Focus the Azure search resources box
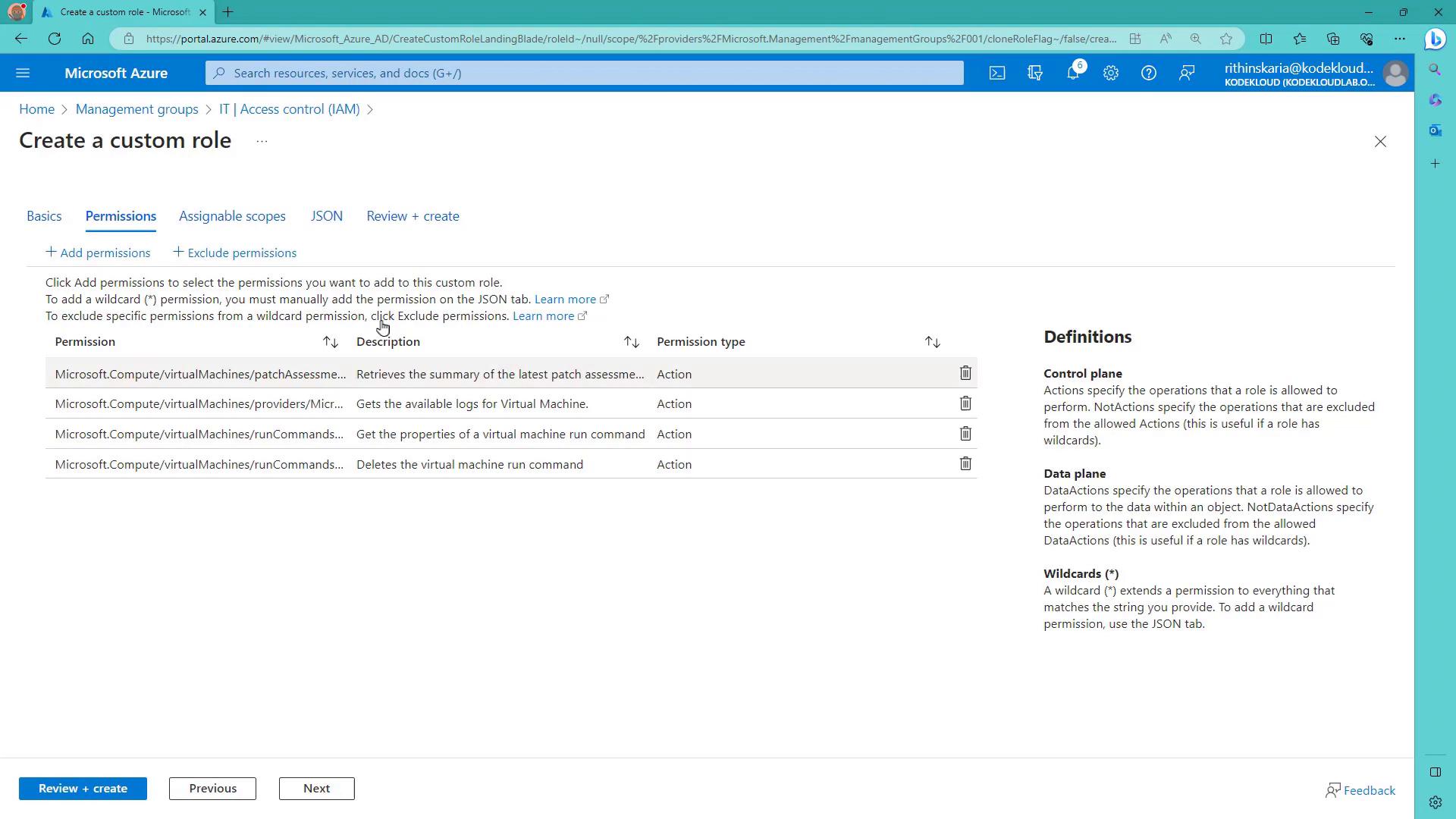 click(x=584, y=73)
